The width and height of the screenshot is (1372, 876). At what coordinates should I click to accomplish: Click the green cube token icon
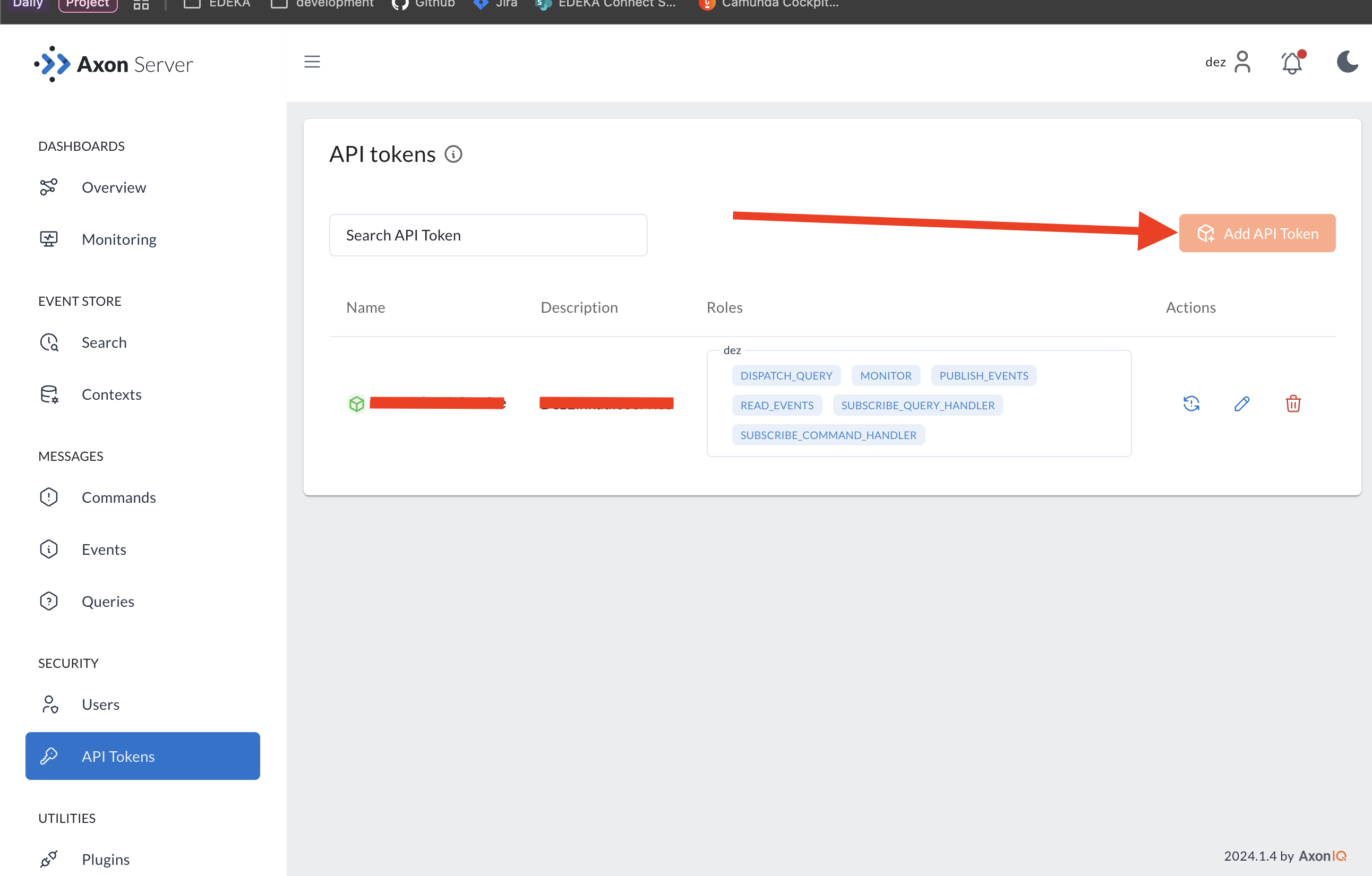(x=357, y=404)
